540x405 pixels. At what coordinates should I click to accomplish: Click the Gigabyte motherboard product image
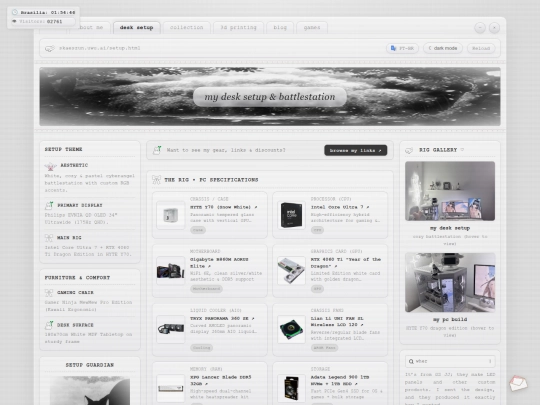pos(170,271)
